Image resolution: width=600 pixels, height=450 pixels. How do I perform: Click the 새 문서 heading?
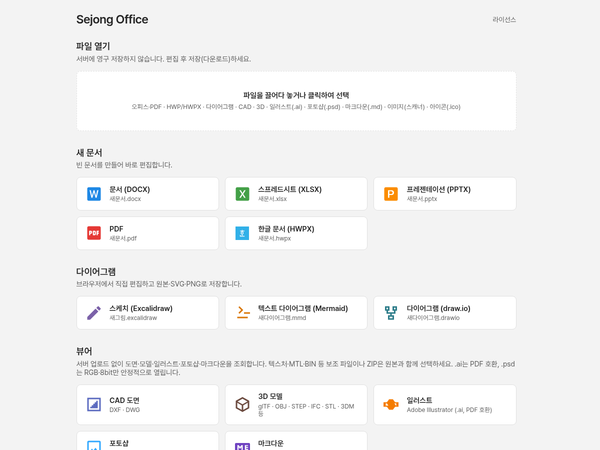tap(89, 153)
